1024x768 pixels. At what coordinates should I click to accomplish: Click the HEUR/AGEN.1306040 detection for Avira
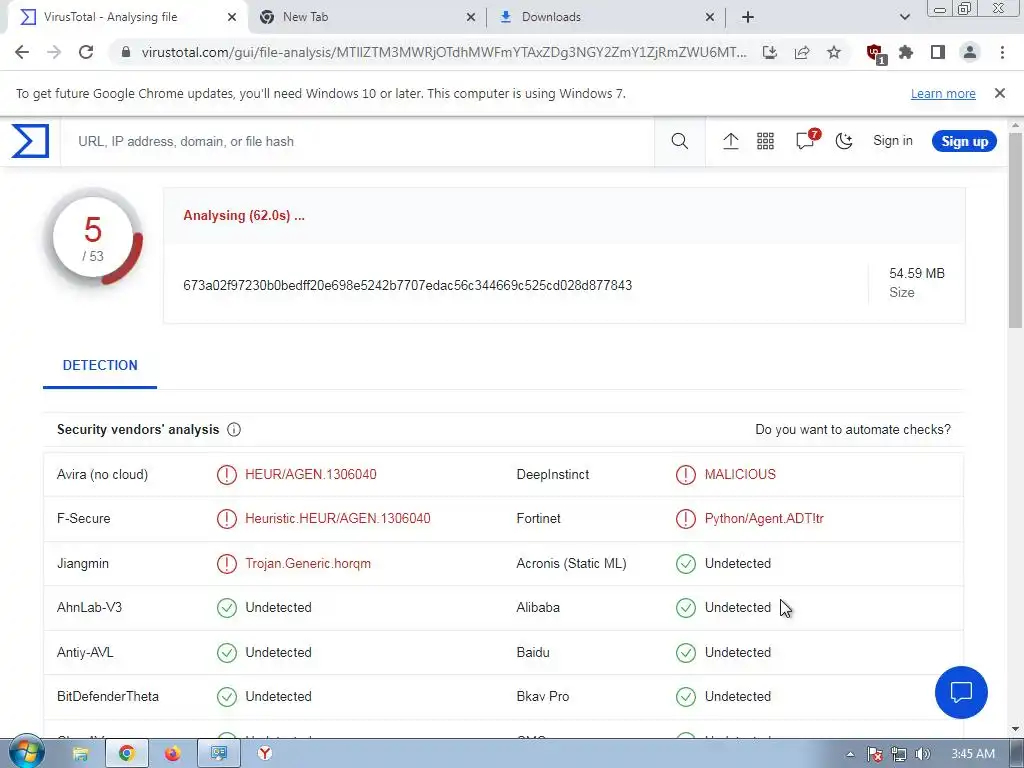311,475
